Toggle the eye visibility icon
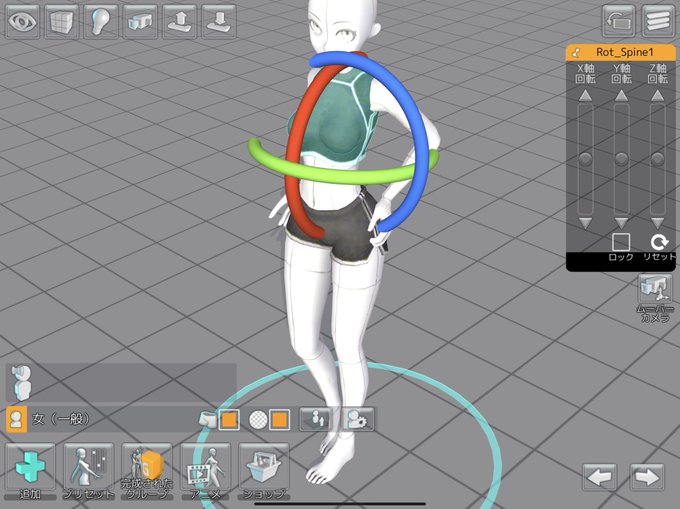The height and width of the screenshot is (509, 680). tap(23, 21)
